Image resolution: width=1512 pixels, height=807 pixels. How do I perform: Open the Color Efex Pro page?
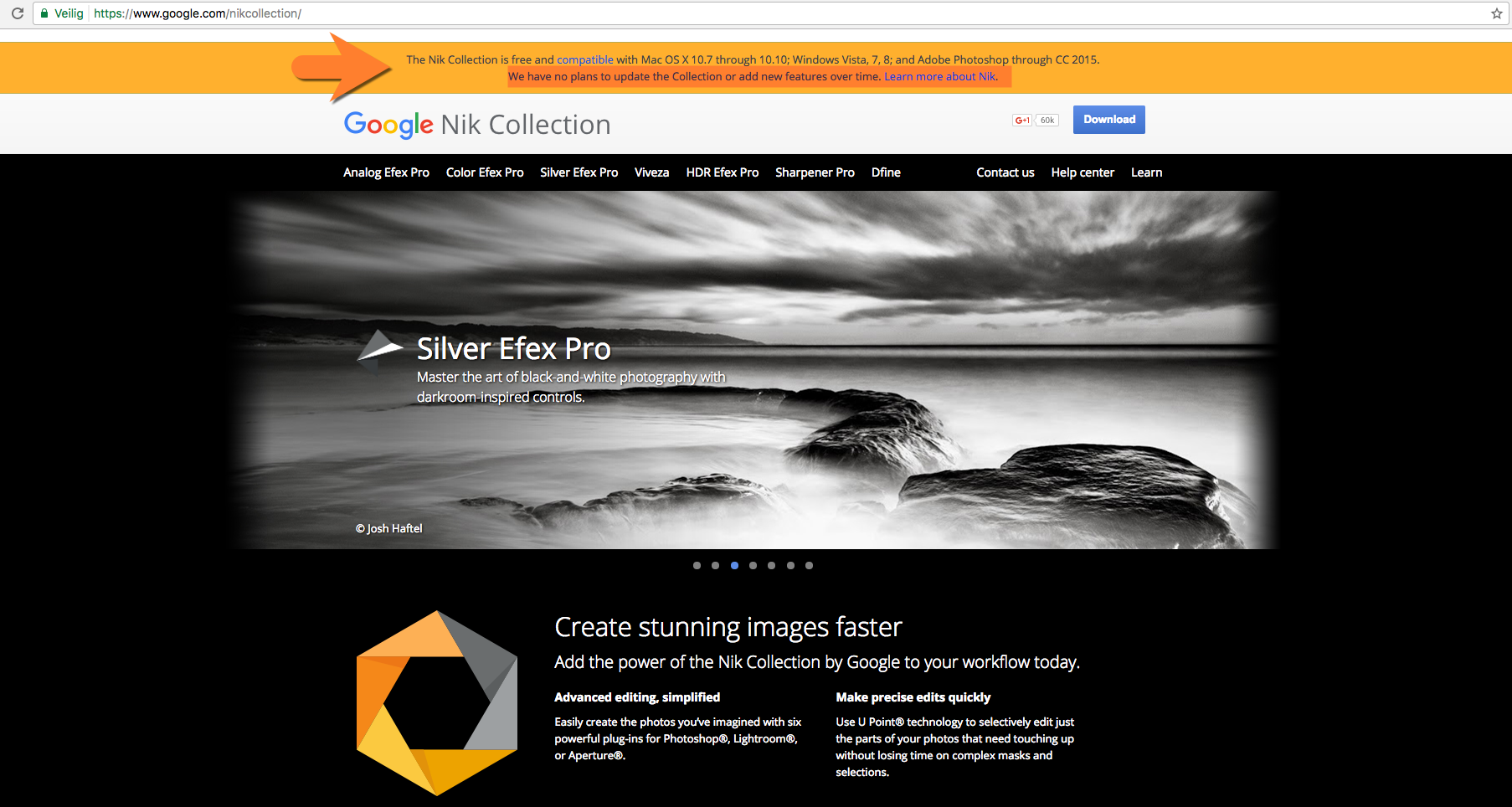(485, 172)
